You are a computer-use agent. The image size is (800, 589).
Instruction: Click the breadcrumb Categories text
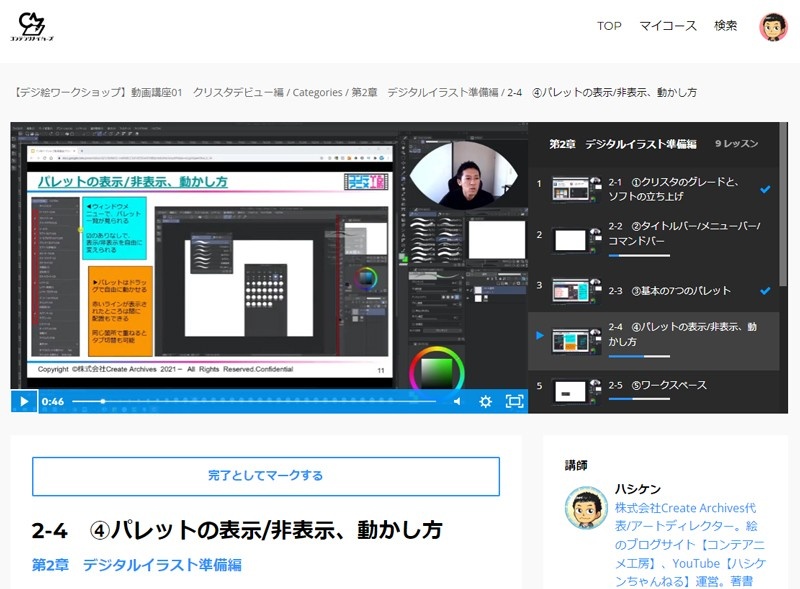(x=317, y=92)
